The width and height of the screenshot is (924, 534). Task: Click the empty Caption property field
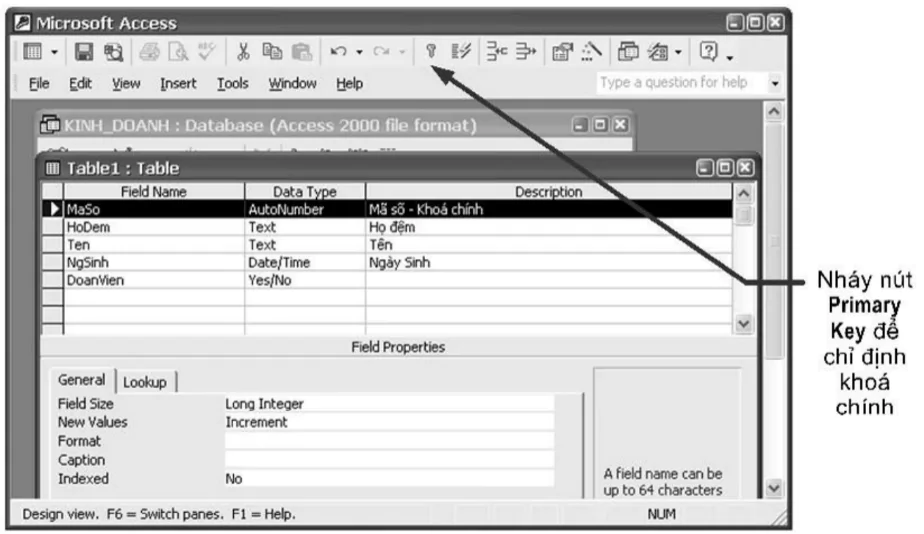(x=389, y=460)
